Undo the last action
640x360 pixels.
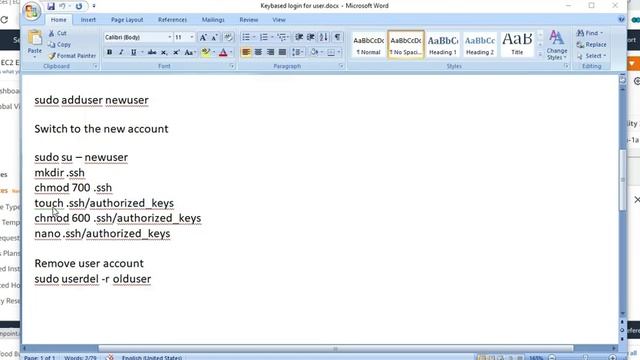[x=62, y=6]
